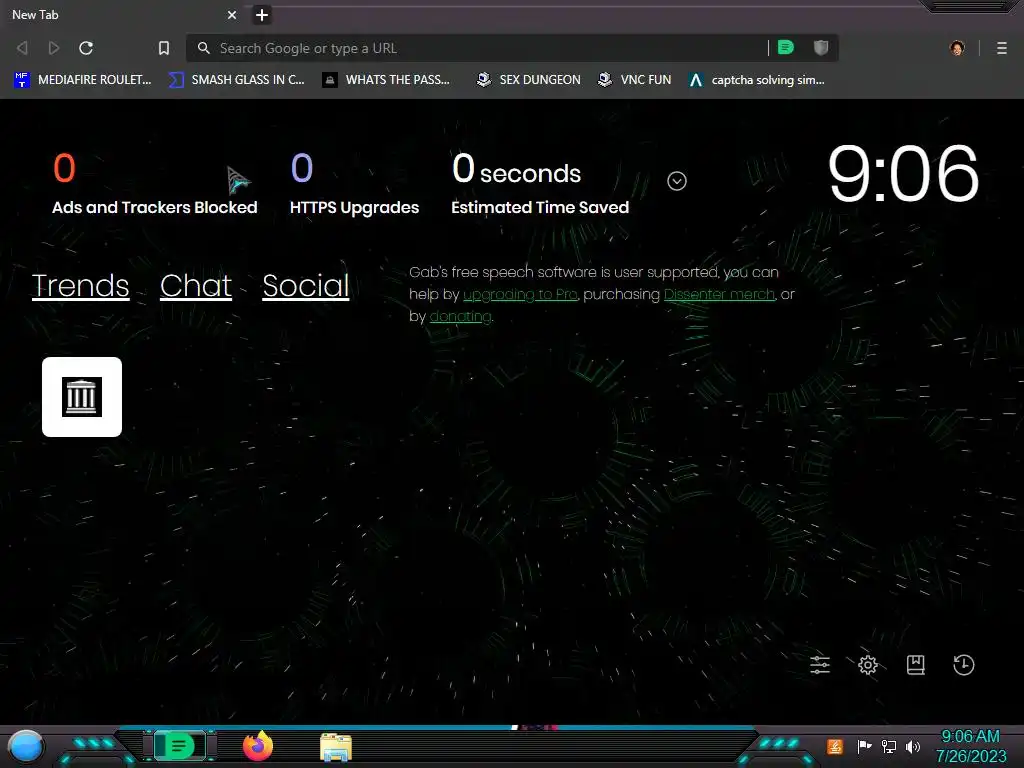Open the top site tile with building icon
The height and width of the screenshot is (768, 1024).
[x=82, y=396]
